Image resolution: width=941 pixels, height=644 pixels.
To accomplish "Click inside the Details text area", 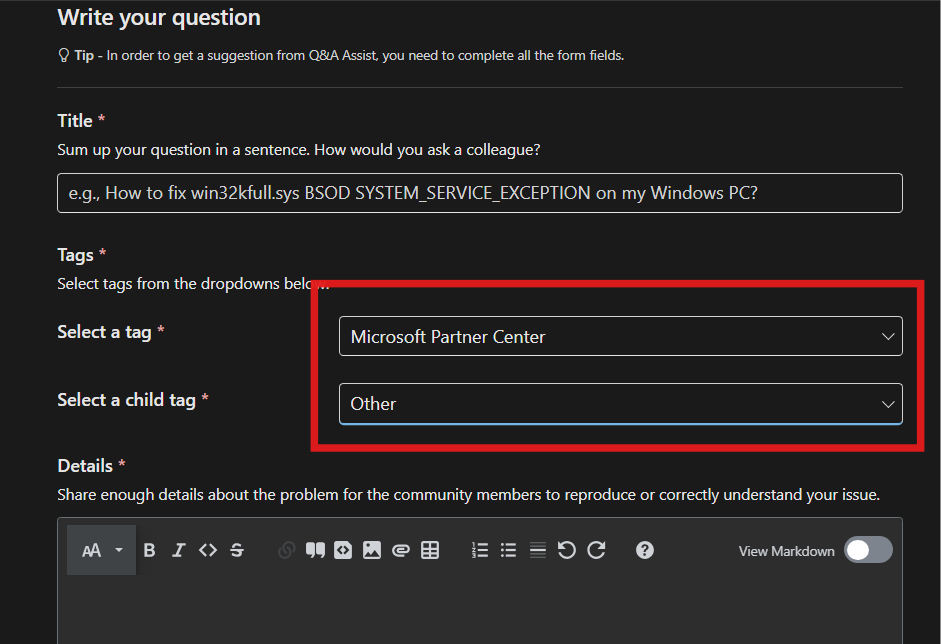I will 480,609.
